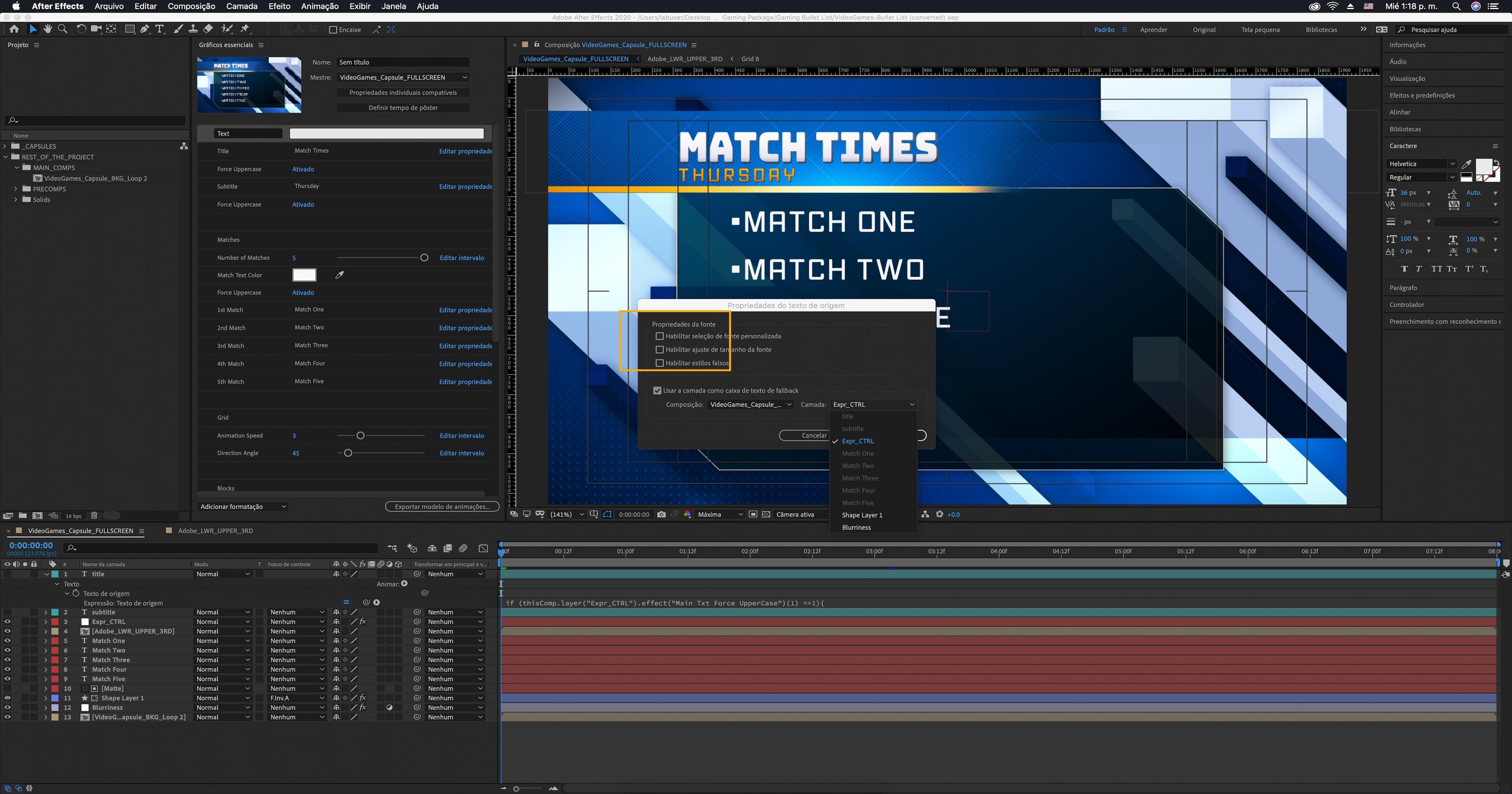
Task: Select the Roto Brush tool
Action: tap(227, 29)
